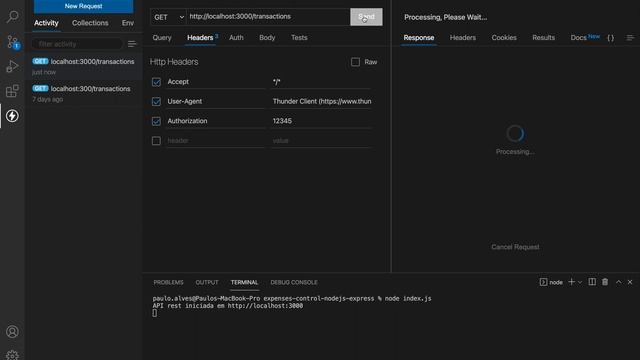Image resolution: width=640 pixels, height=360 pixels.
Task: Enable Raw headers checkbox
Action: pyautogui.click(x=356, y=62)
